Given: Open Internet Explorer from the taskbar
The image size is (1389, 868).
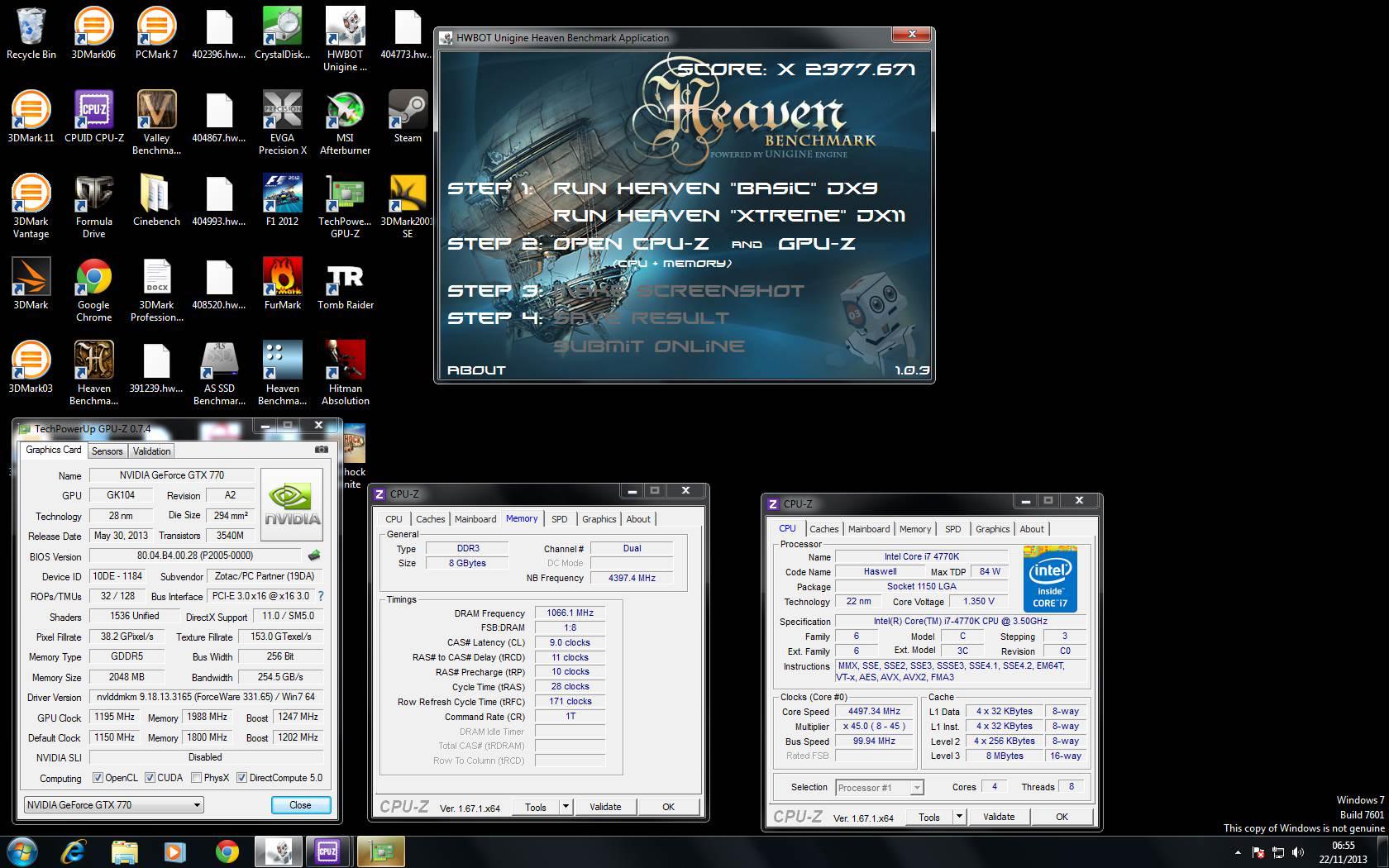Looking at the screenshot, I should pos(74,851).
